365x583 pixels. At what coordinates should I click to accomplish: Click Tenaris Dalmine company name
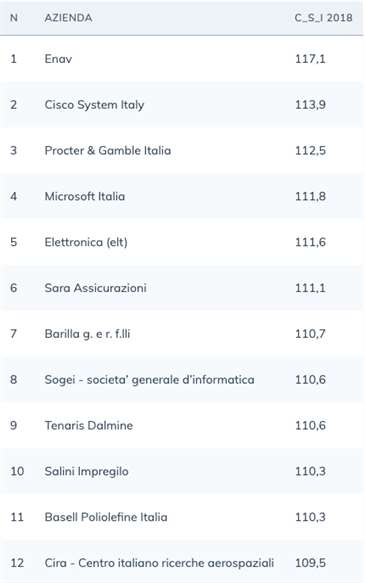pos(88,425)
